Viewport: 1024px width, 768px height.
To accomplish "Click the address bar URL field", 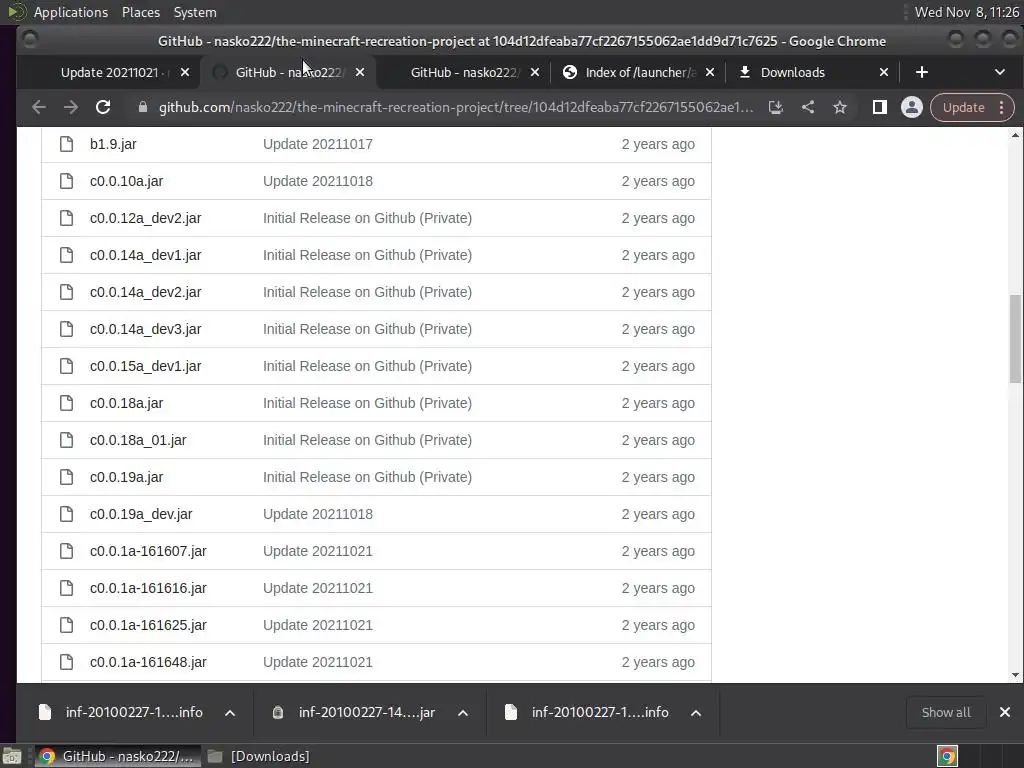I will (x=456, y=107).
